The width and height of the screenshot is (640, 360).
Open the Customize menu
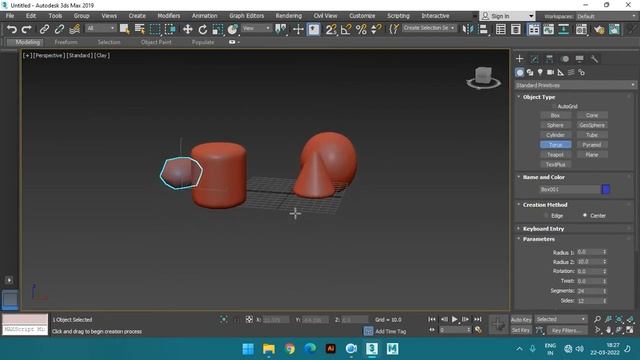[362, 16]
